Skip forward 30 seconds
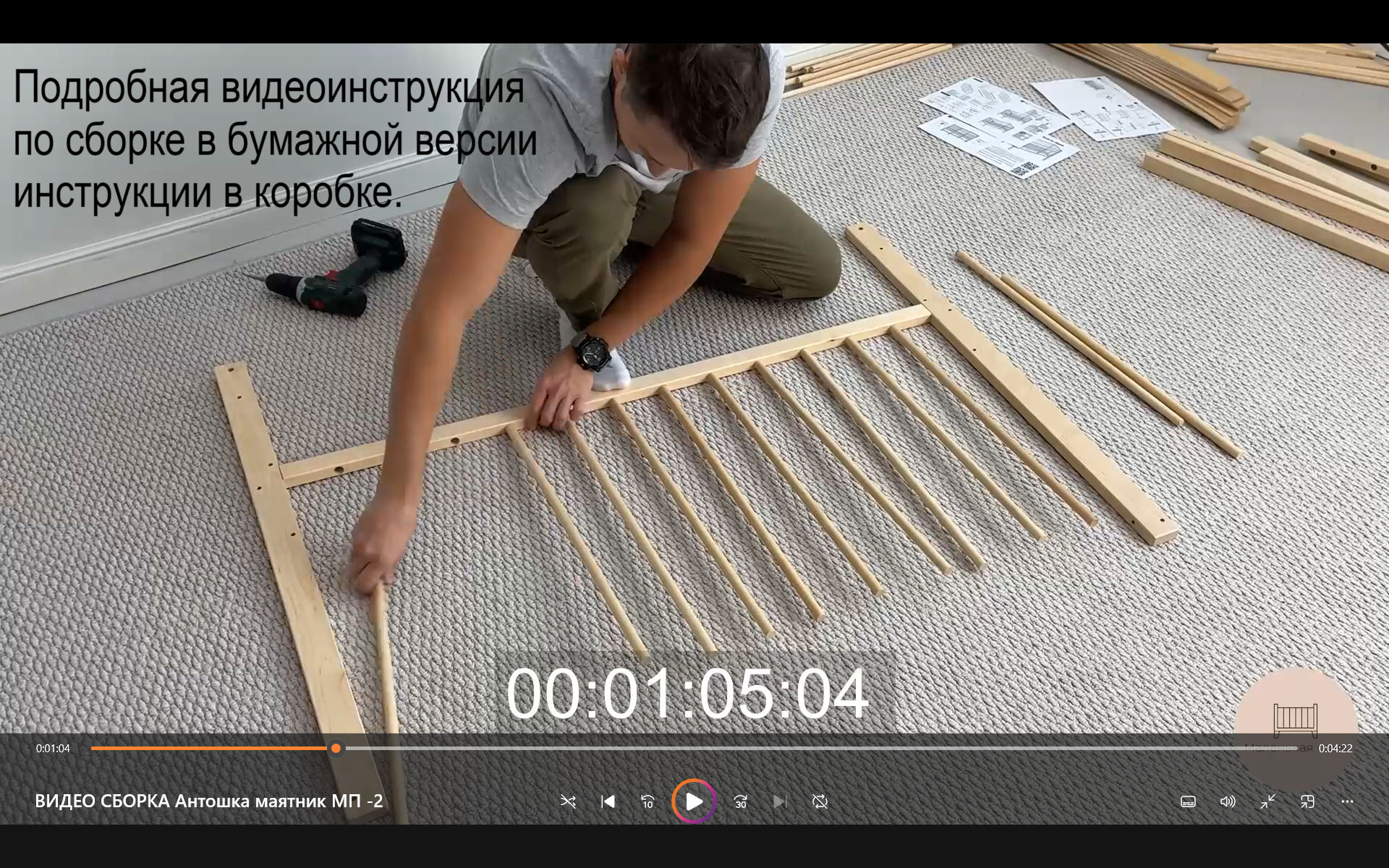The width and height of the screenshot is (1389, 868). 740,801
